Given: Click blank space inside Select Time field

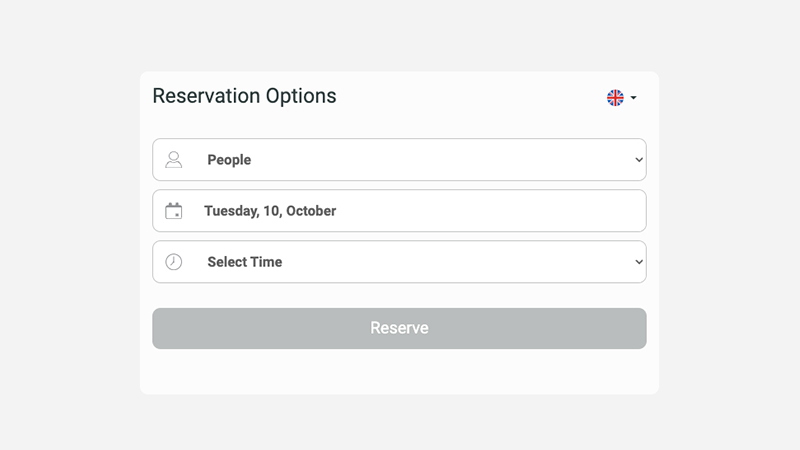Looking at the screenshot, I should tap(459, 262).
